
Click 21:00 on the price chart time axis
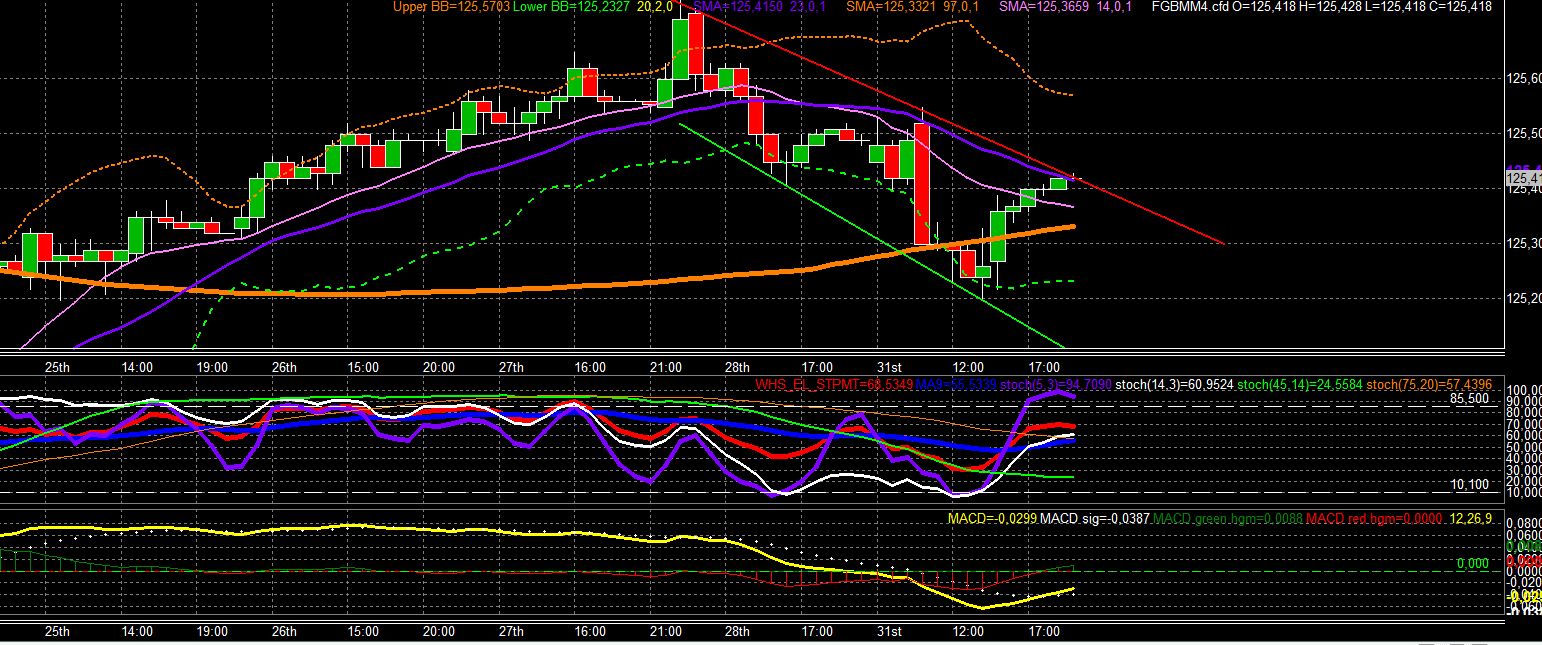click(x=666, y=367)
